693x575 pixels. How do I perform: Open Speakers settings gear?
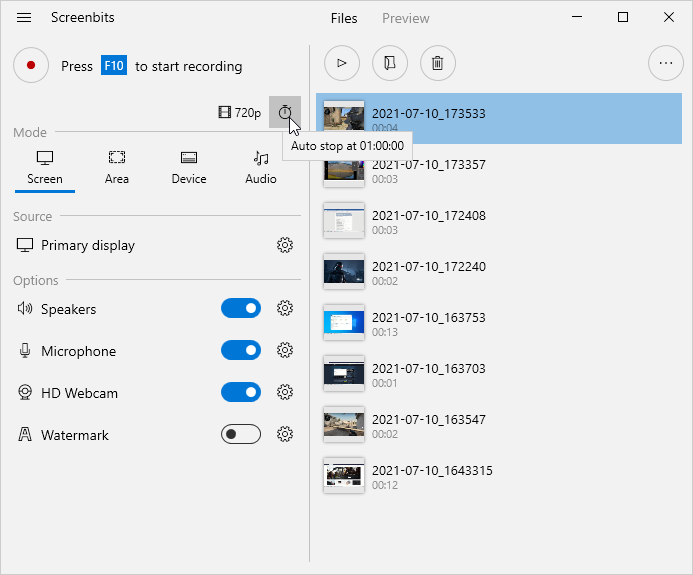[x=285, y=308]
